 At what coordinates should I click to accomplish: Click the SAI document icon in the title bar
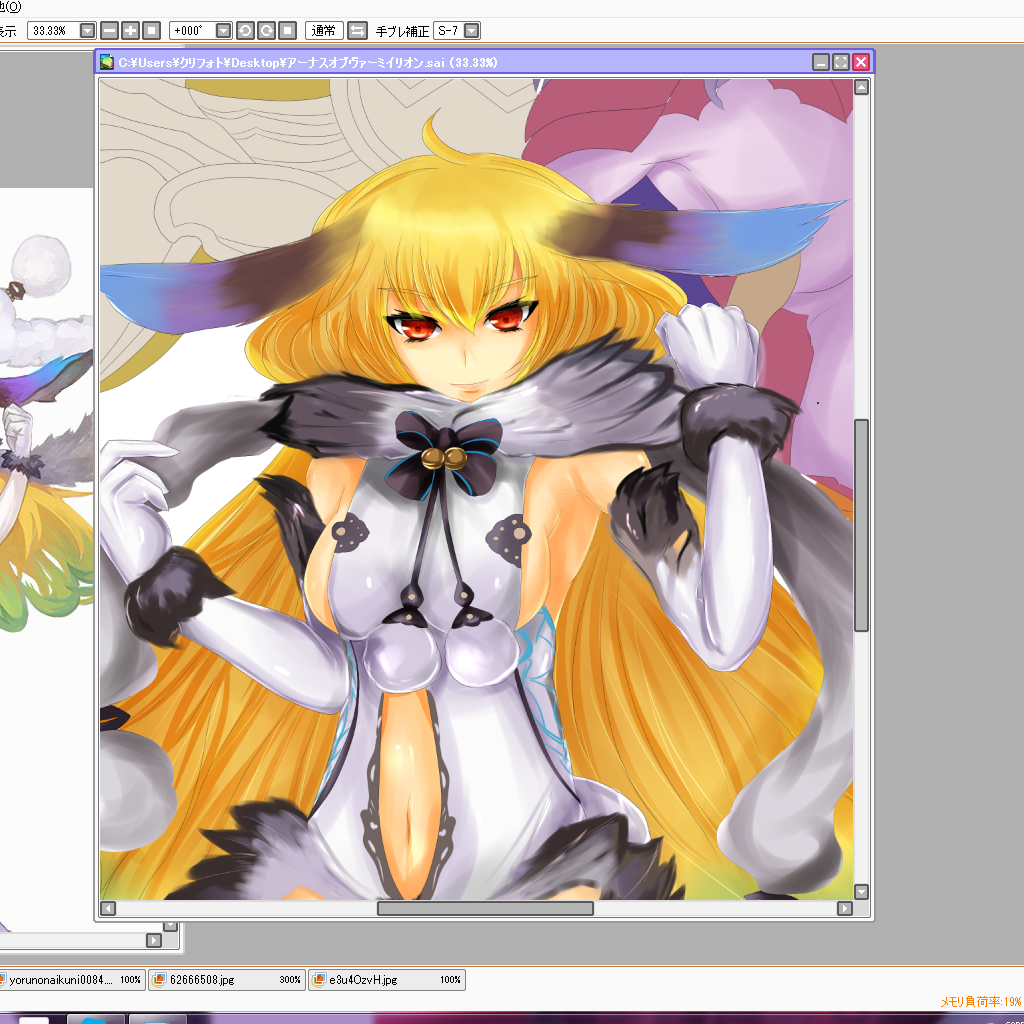coord(106,62)
